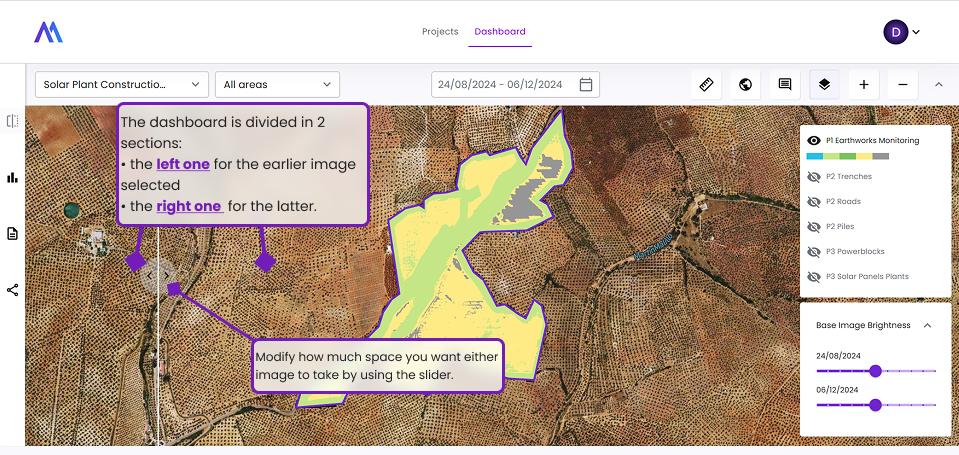Click the 06/12/2024 brightness slider handle

(x=875, y=405)
